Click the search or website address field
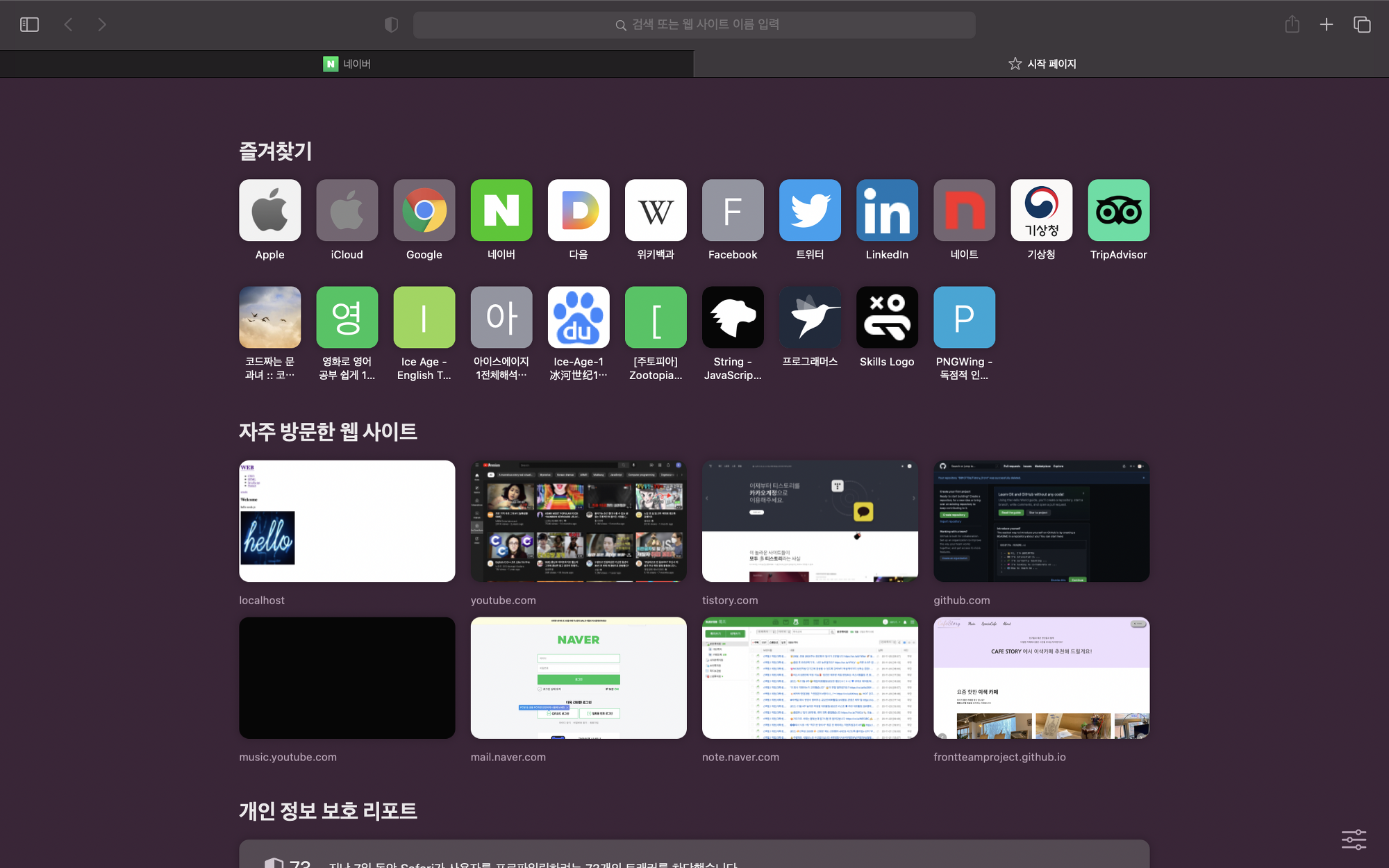1389x868 pixels. pos(694,25)
